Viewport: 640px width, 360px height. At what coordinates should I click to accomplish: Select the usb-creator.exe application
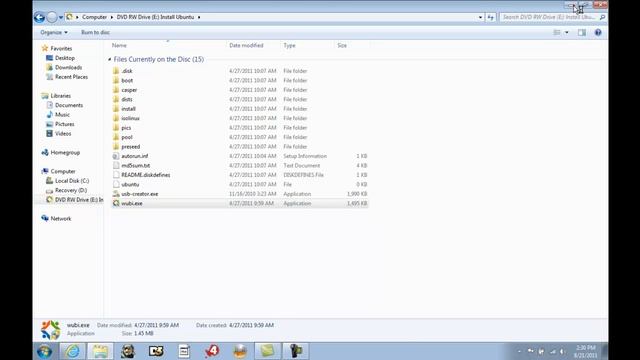[x=140, y=194]
